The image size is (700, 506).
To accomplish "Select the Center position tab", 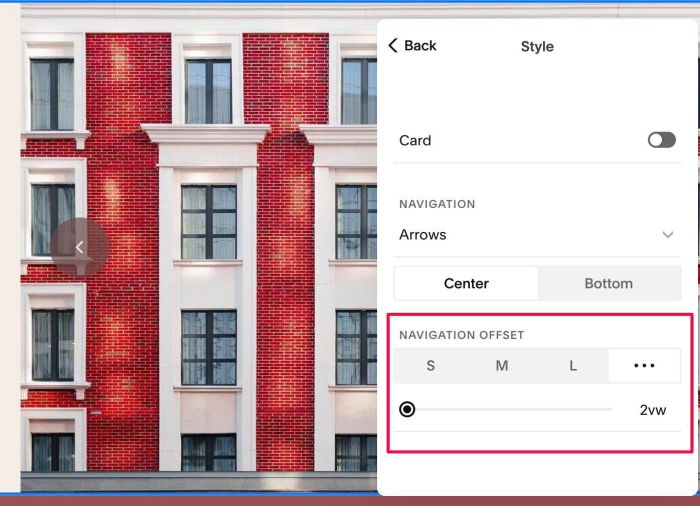I will coord(466,284).
